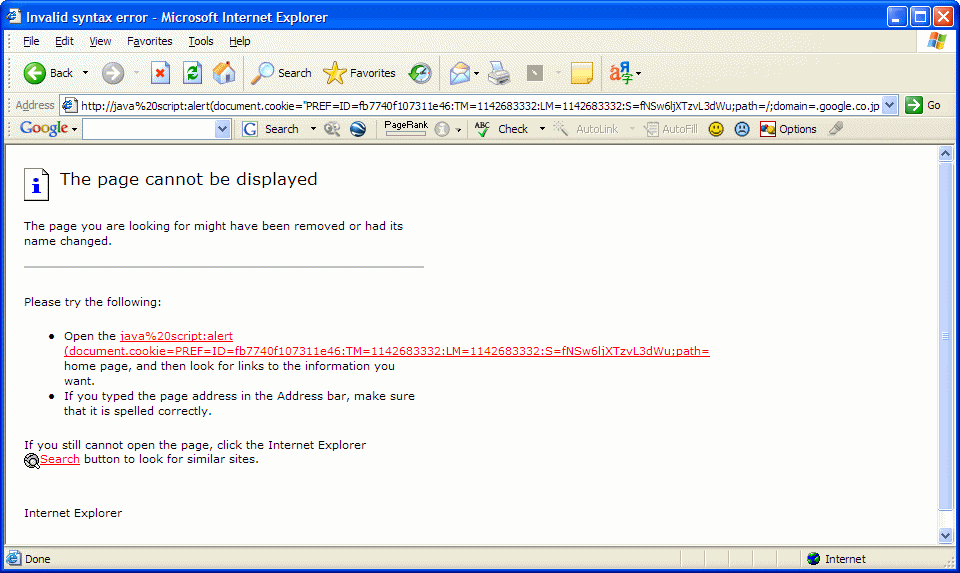Open the View menu
The width and height of the screenshot is (960, 573).
100,41
